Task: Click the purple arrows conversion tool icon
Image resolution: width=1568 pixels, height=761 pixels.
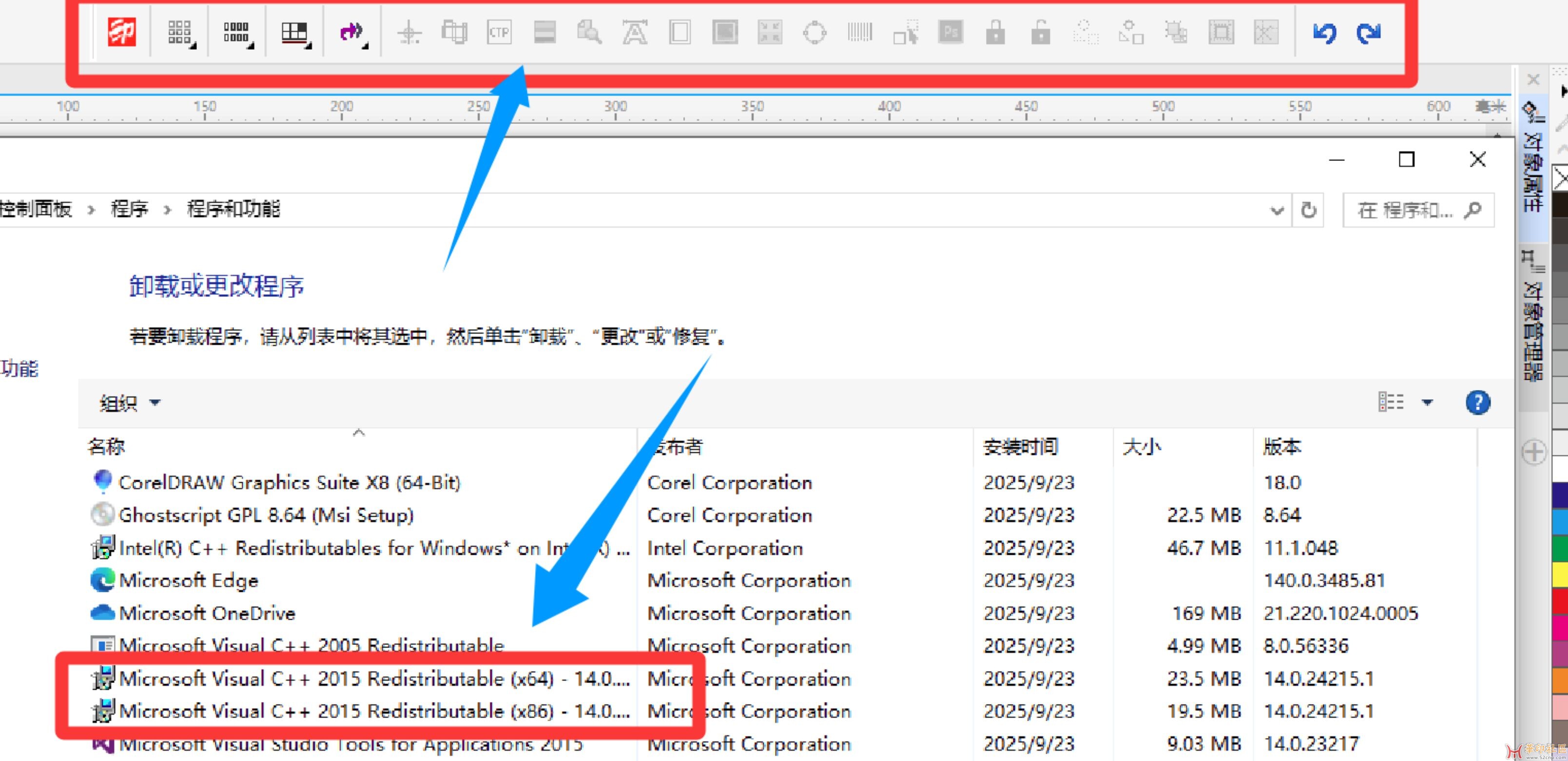Action: point(352,32)
